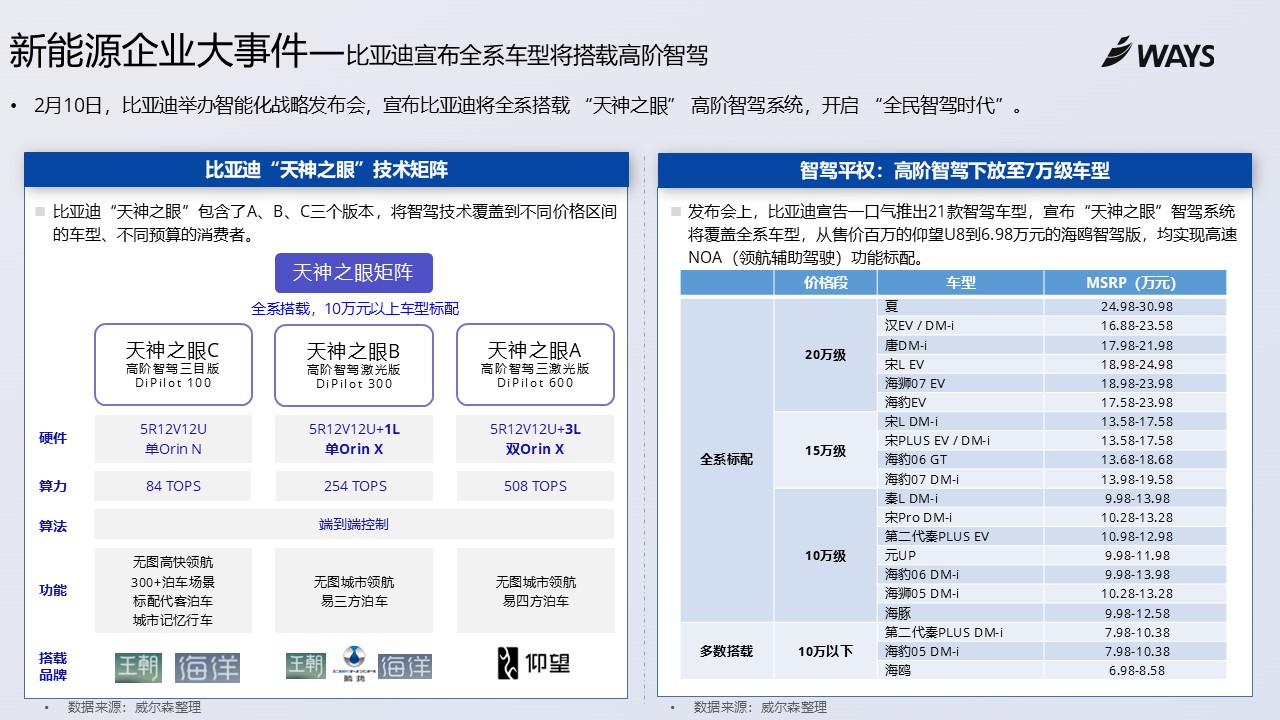The width and height of the screenshot is (1280, 720).
Task: Click the 508 TOPS value
Action: click(535, 486)
